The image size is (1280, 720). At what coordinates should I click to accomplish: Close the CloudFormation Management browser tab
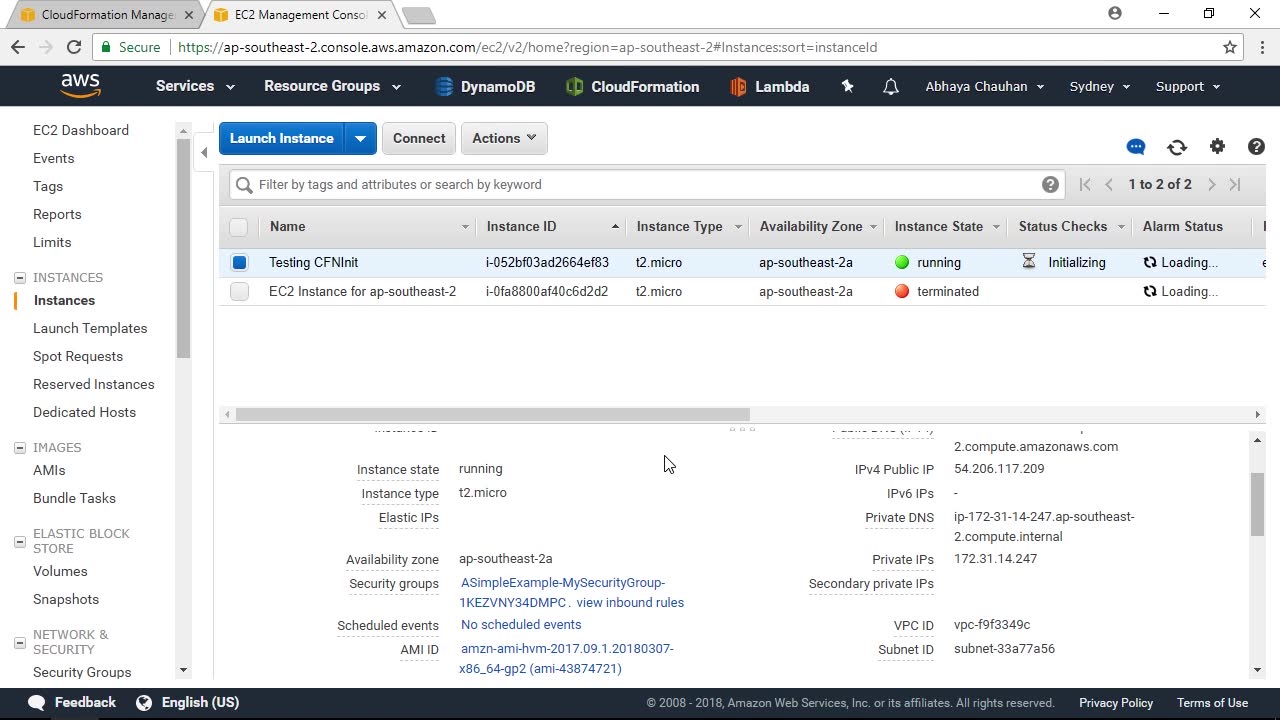point(189,15)
